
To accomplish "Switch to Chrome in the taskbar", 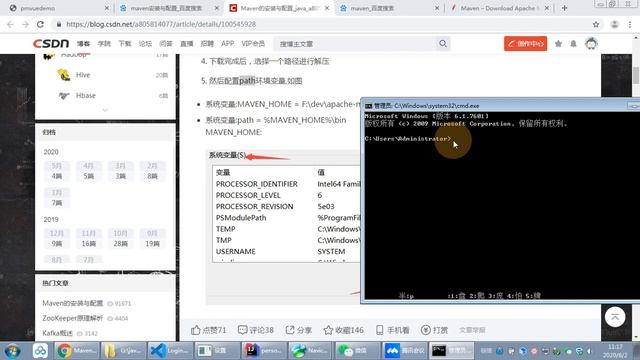I will coord(76,351).
